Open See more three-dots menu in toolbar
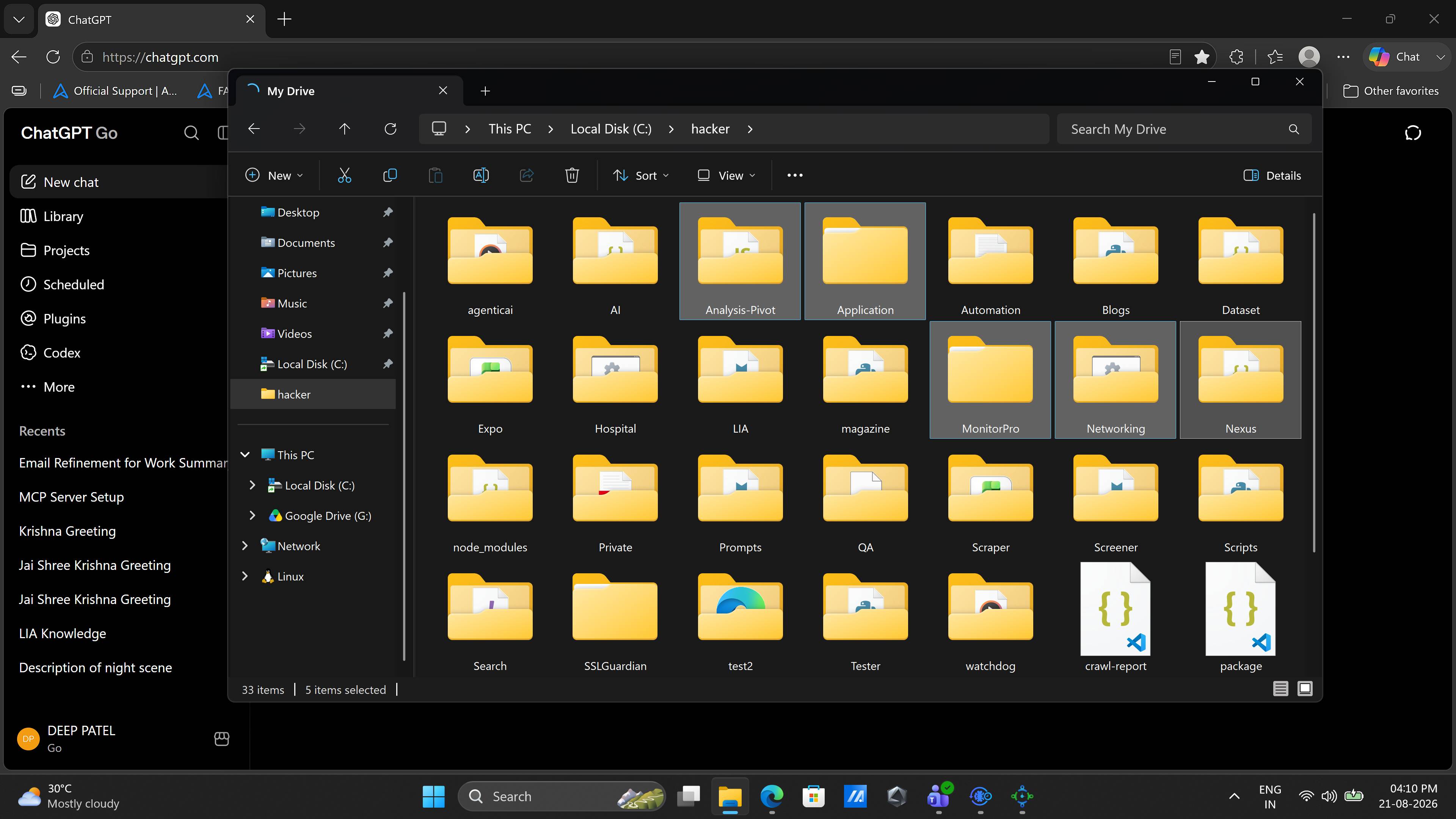The height and width of the screenshot is (819, 1456). pyautogui.click(x=795, y=175)
